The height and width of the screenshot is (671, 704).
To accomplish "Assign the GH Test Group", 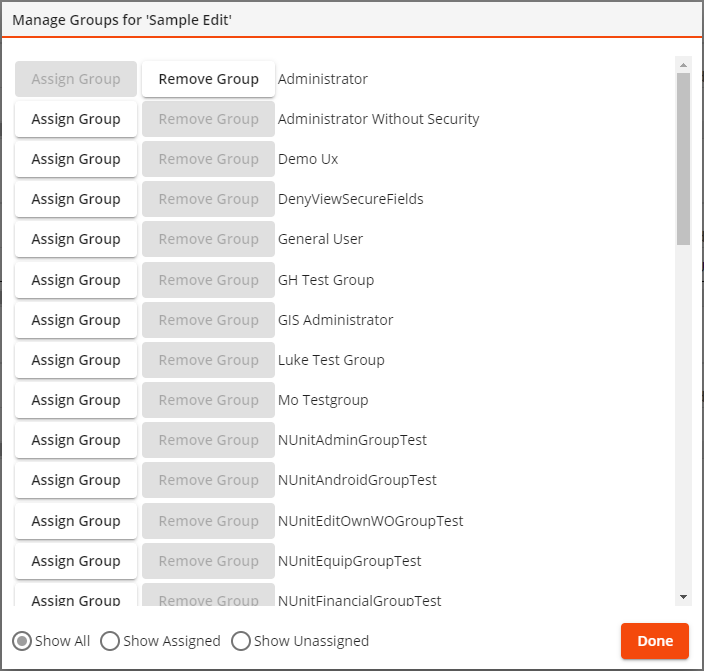I will tap(76, 280).
